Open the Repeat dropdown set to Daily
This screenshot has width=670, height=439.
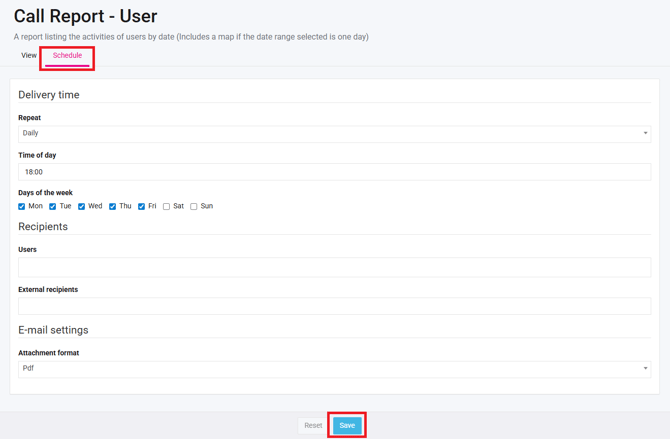coord(334,133)
